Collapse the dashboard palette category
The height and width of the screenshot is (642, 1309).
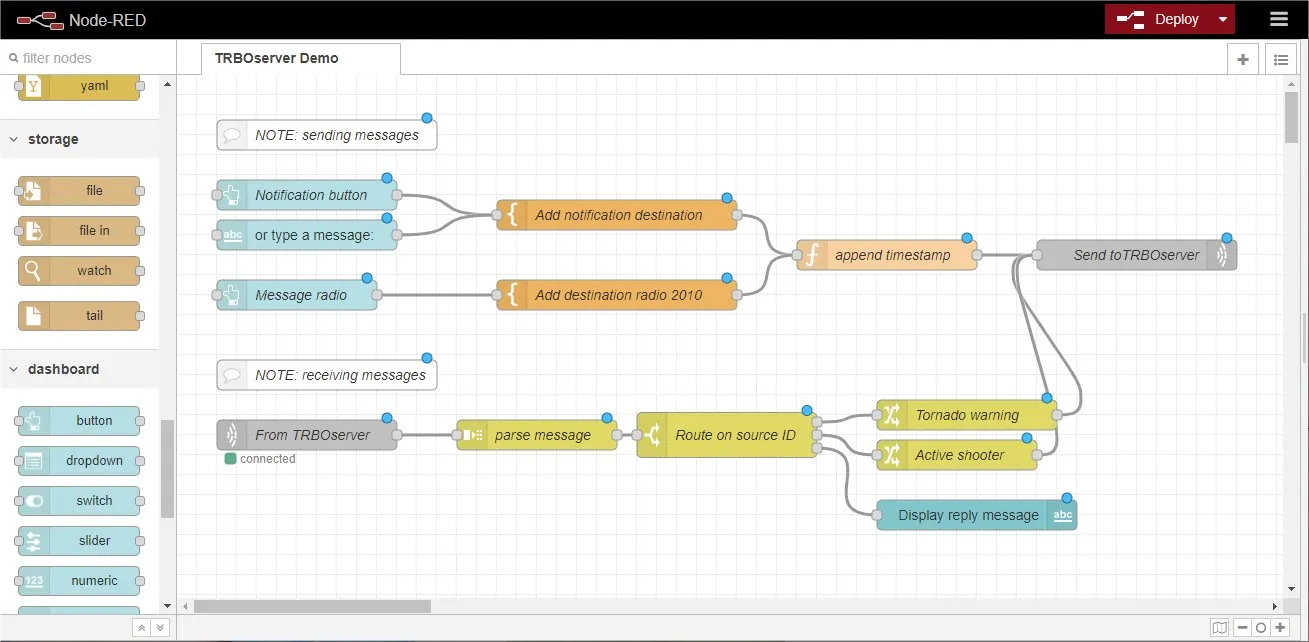click(x=79, y=369)
